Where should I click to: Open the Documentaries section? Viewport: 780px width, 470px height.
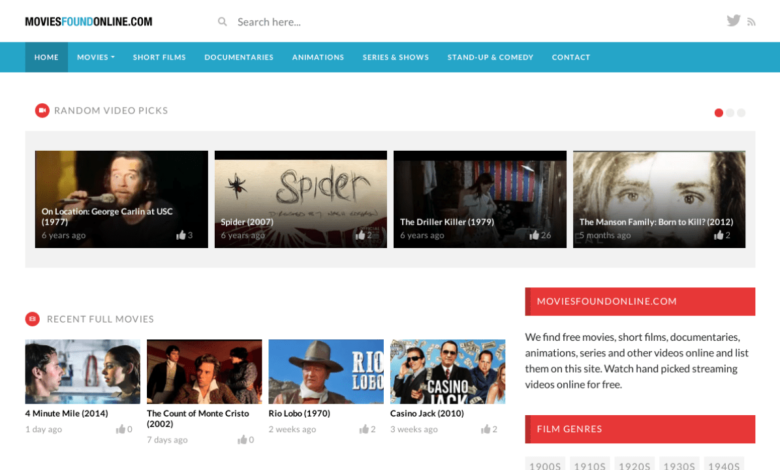click(239, 57)
